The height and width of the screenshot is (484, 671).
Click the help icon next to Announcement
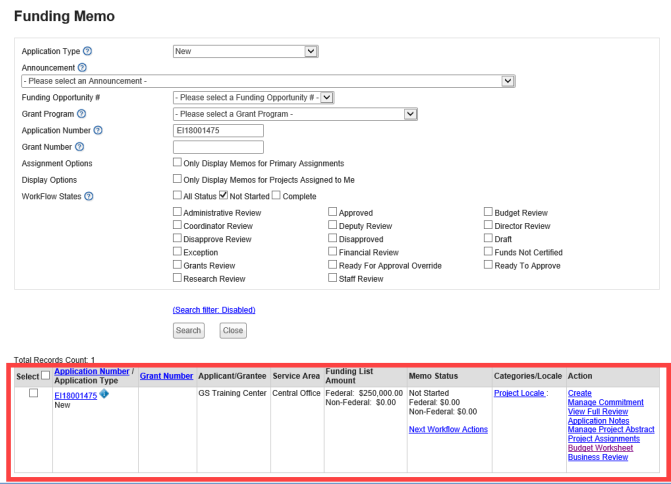pos(83,67)
